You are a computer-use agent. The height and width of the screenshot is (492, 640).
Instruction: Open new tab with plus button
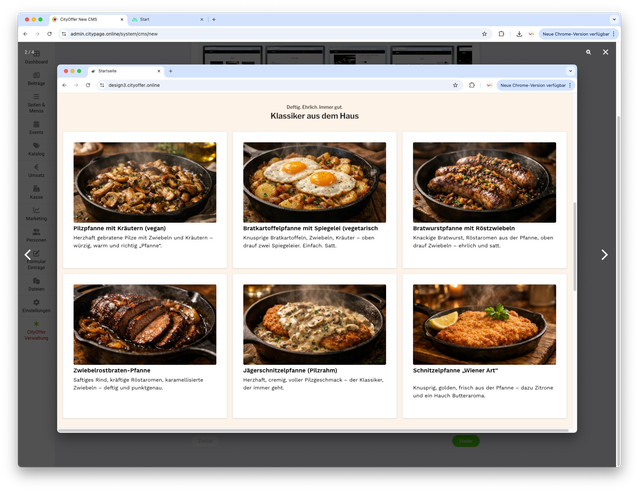coord(213,19)
